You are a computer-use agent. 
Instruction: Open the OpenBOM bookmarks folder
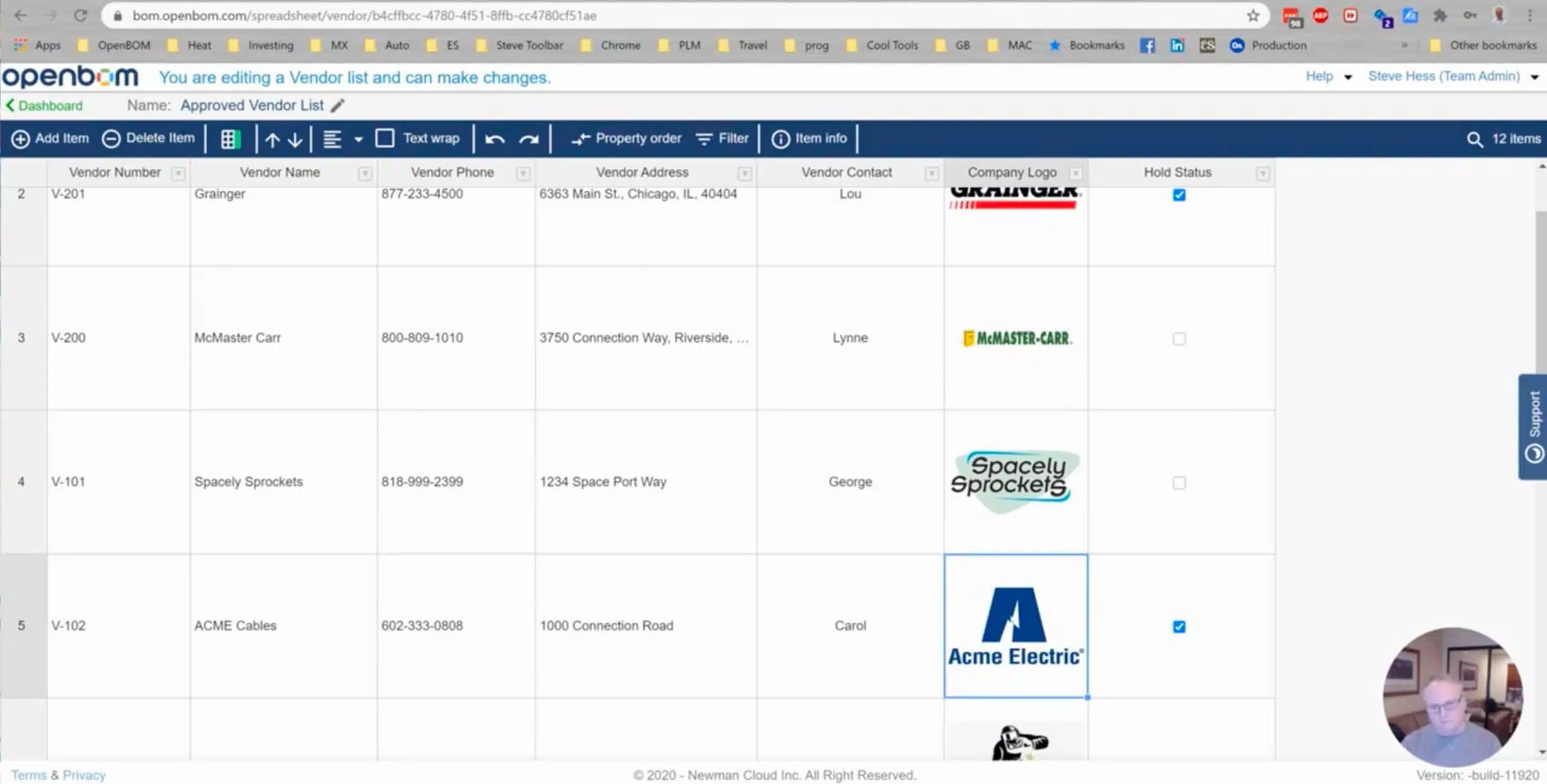coord(114,45)
